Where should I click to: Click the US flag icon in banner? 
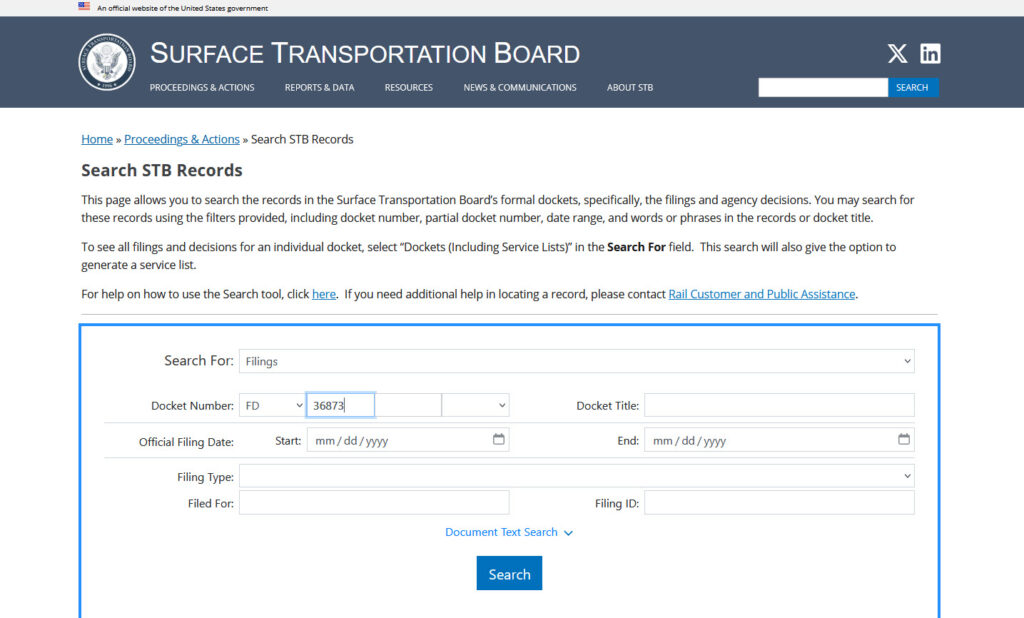(84, 7)
